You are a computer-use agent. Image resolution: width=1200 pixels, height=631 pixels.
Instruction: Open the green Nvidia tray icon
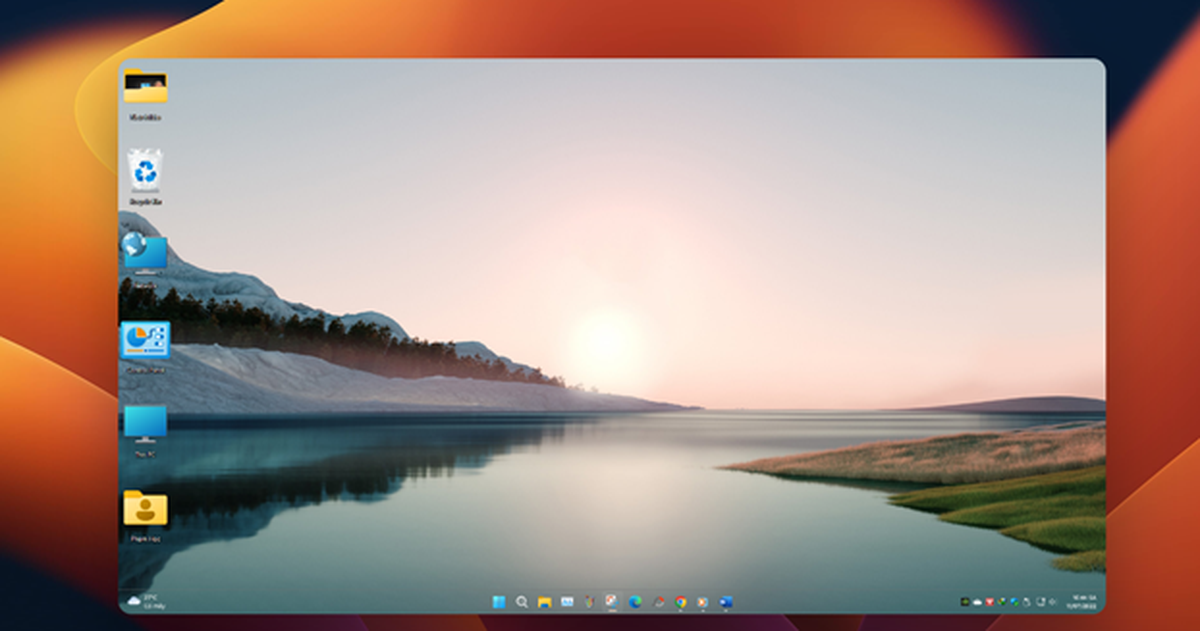(965, 602)
